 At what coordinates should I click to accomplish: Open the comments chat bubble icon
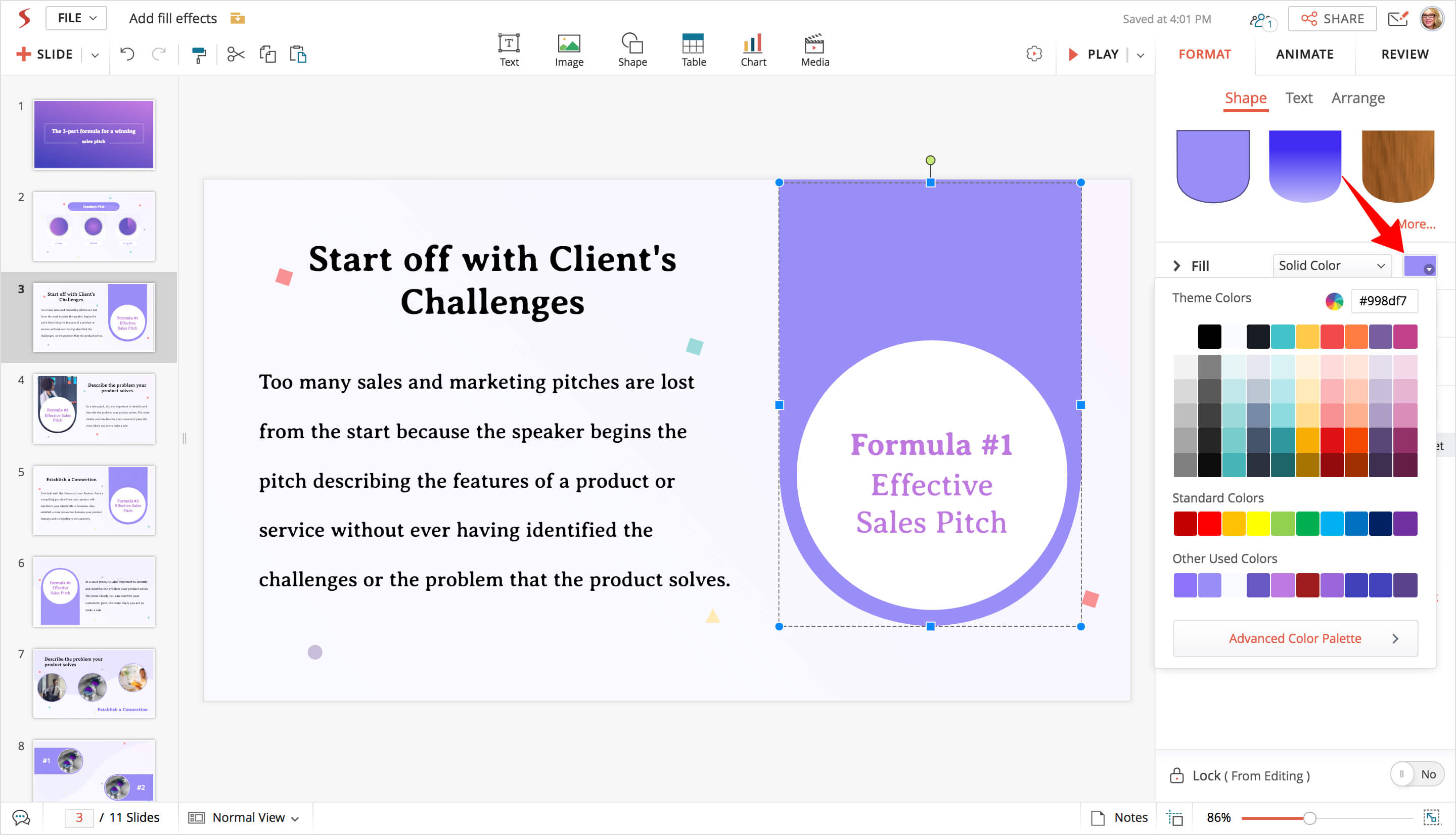[21, 817]
